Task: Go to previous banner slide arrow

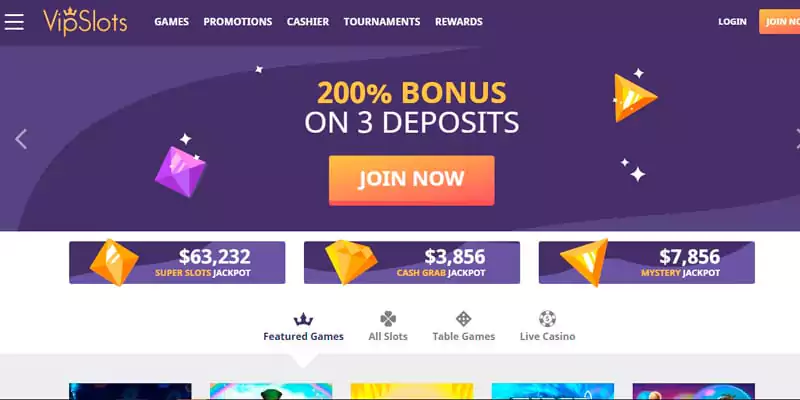Action: [x=21, y=139]
